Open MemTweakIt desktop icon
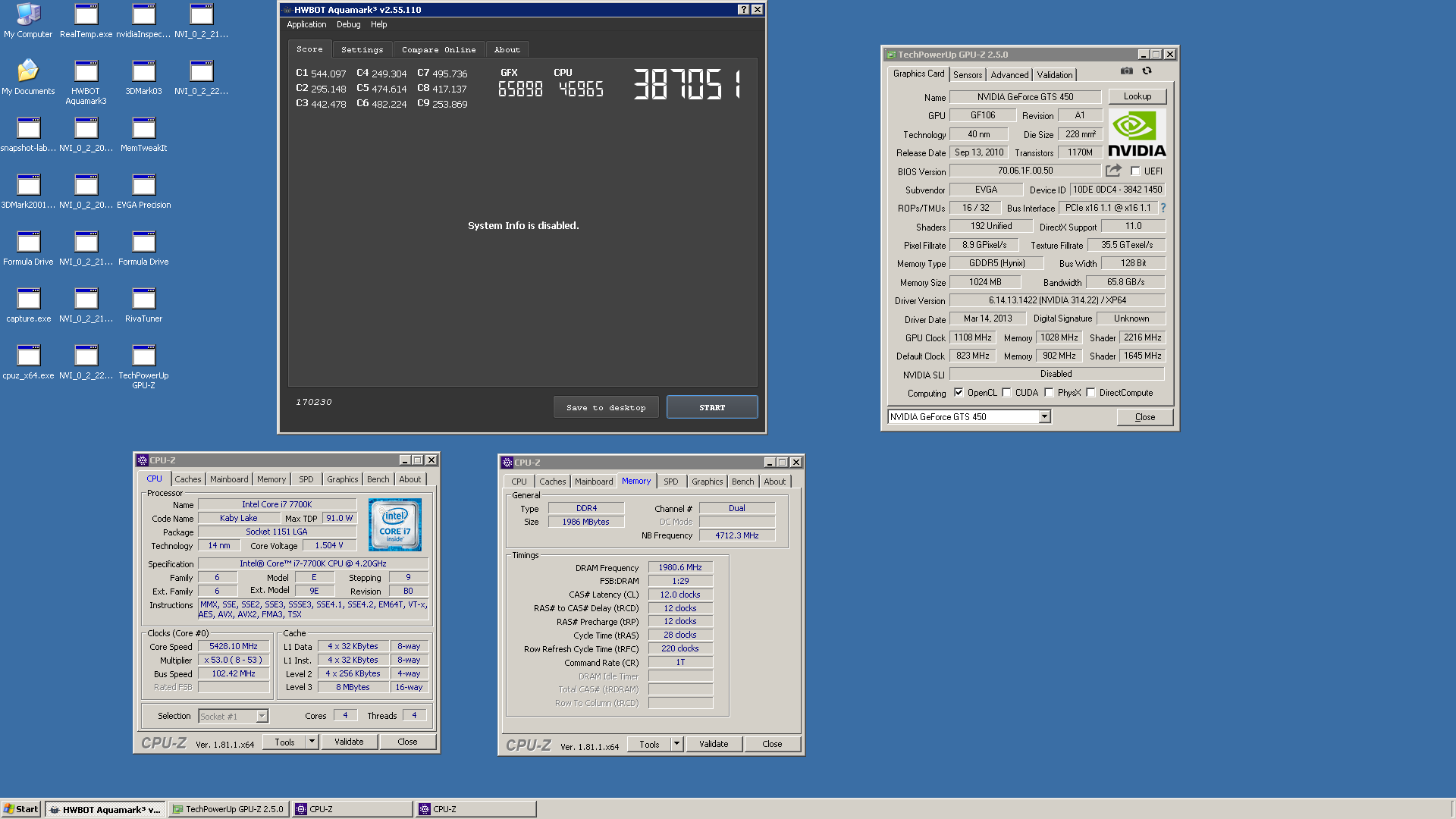The image size is (1456, 819). point(143,134)
